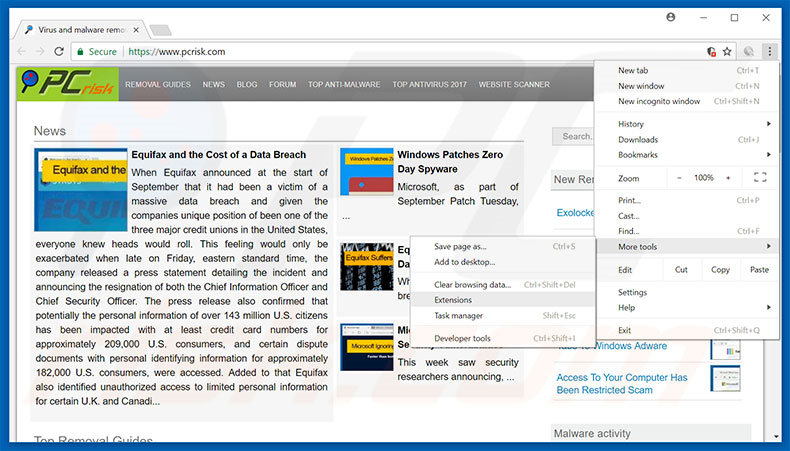Click the shield extension icon in address bar
The image size is (790, 451).
point(711,51)
